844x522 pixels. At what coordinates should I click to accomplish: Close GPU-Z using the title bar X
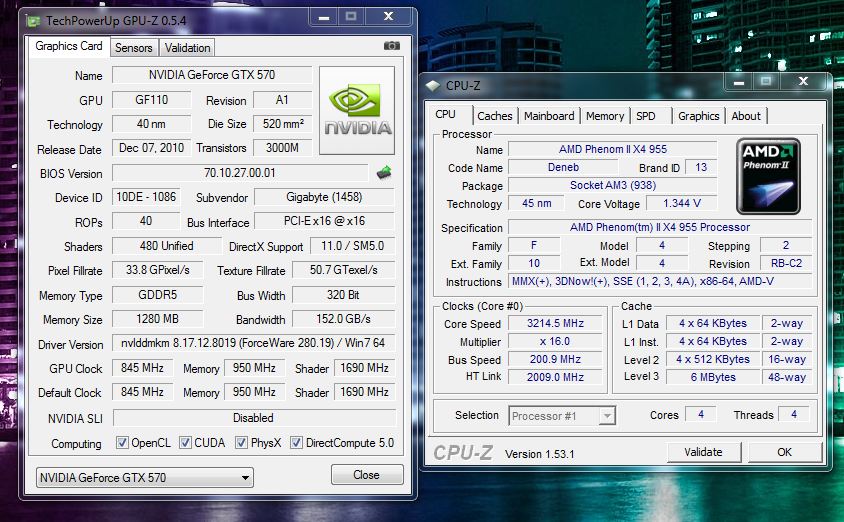[x=388, y=17]
